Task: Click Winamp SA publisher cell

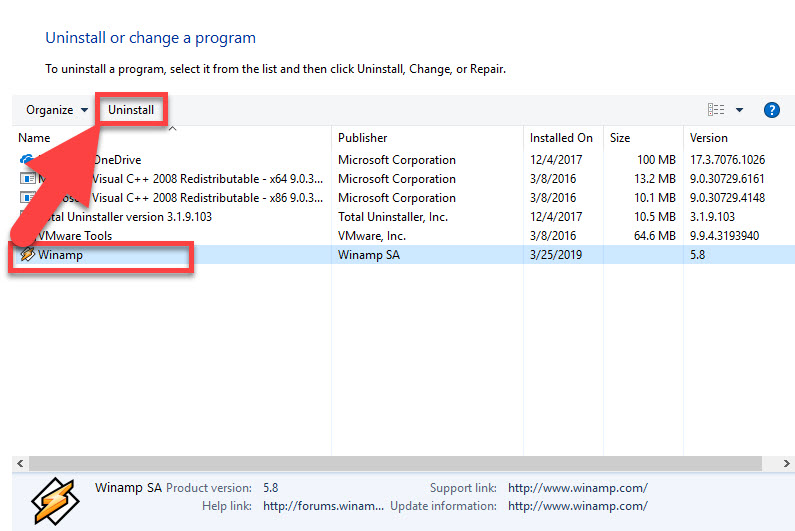Action: tap(369, 255)
